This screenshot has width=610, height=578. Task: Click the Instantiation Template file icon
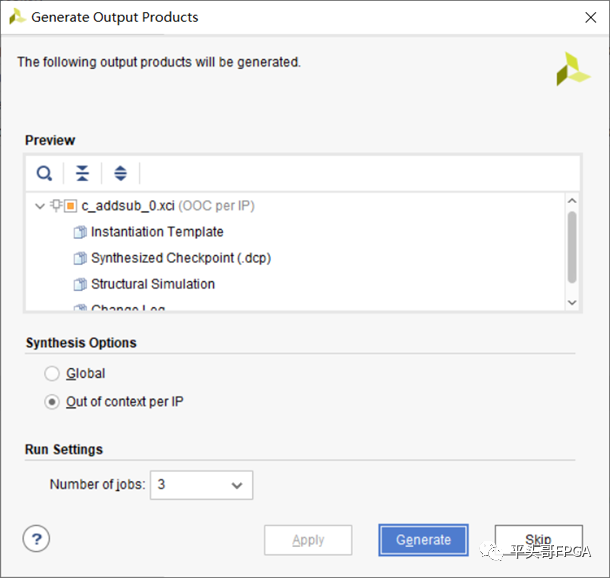coord(80,232)
